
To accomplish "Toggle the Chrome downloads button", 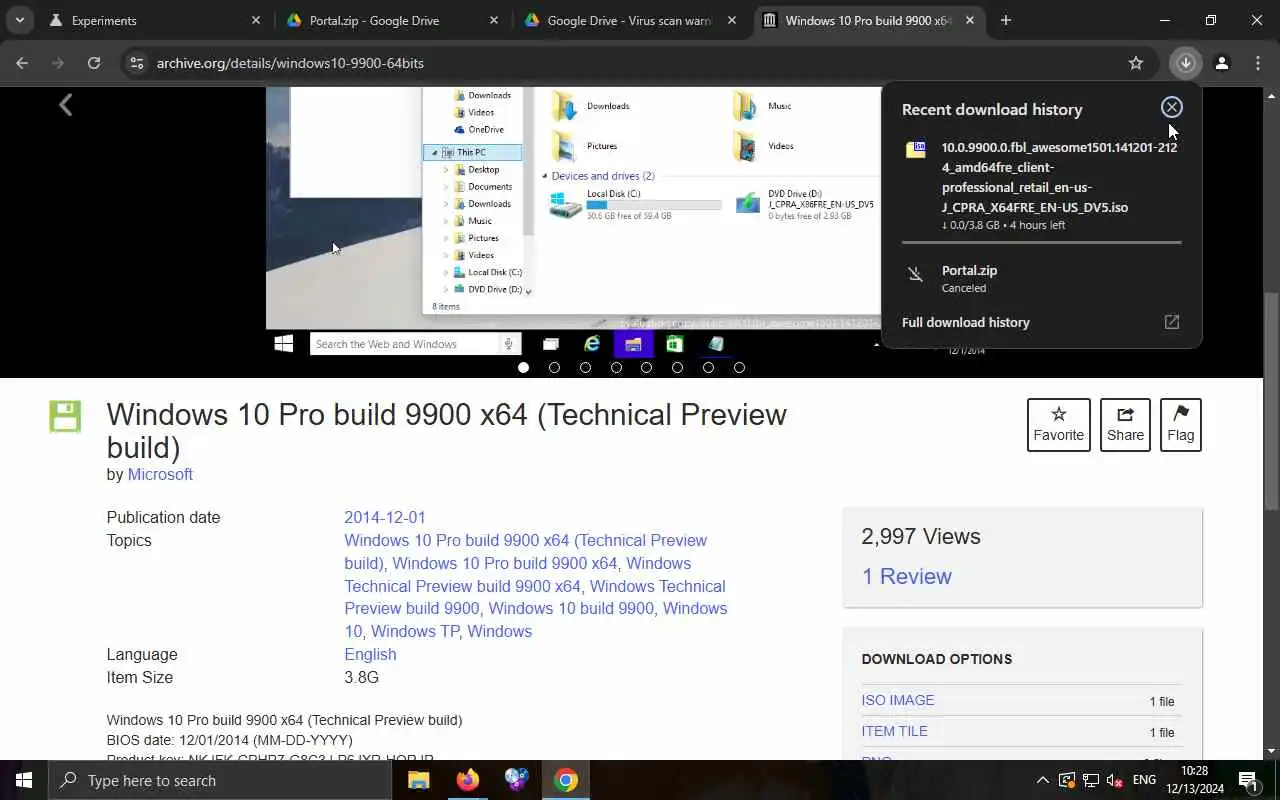I will [x=1186, y=63].
